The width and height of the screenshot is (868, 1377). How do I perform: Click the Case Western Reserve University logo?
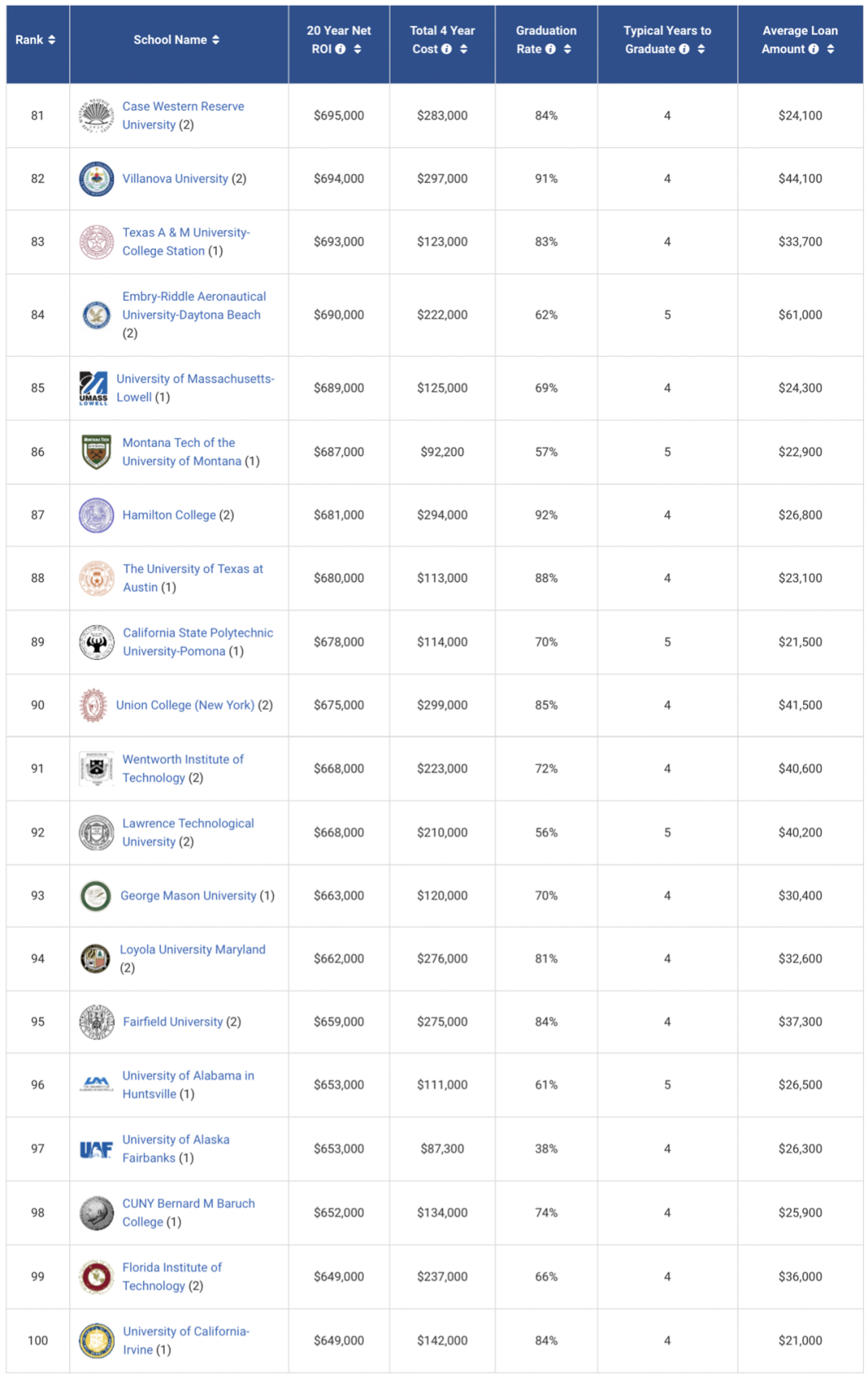point(96,116)
